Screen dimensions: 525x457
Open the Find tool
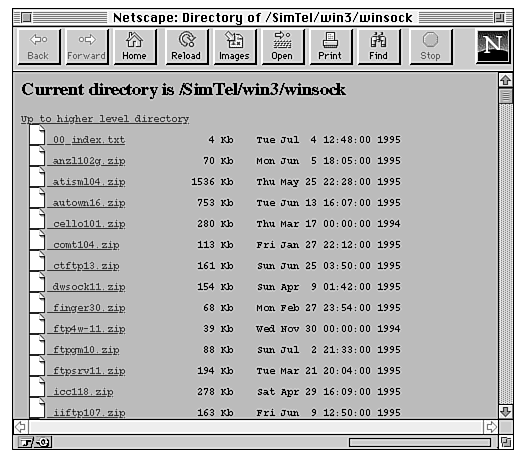coord(379,47)
